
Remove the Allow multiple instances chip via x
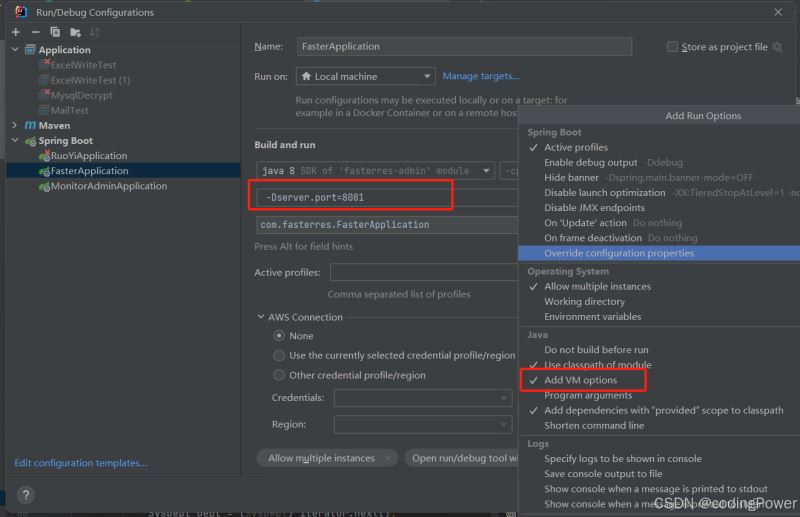pyautogui.click(x=388, y=458)
